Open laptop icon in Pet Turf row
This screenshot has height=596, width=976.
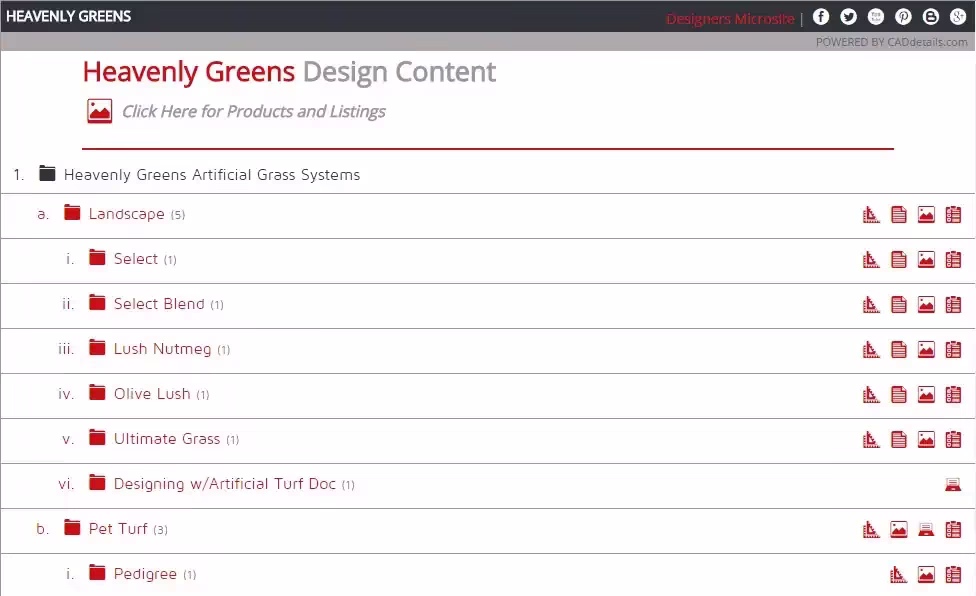(x=926, y=529)
